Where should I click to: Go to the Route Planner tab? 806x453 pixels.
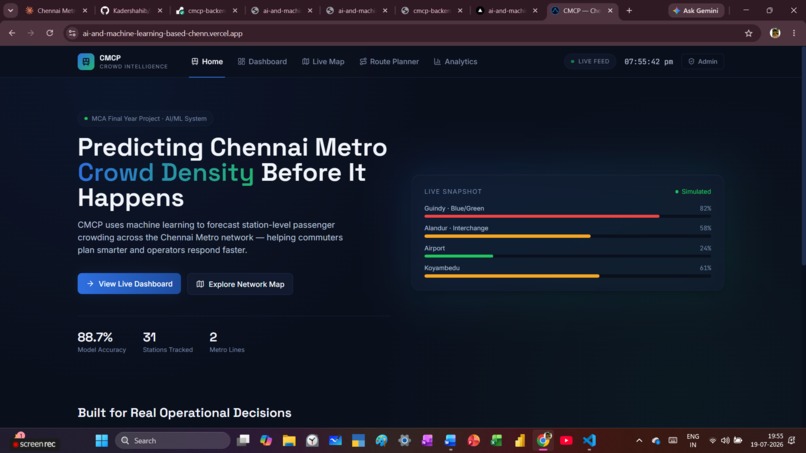pos(389,62)
